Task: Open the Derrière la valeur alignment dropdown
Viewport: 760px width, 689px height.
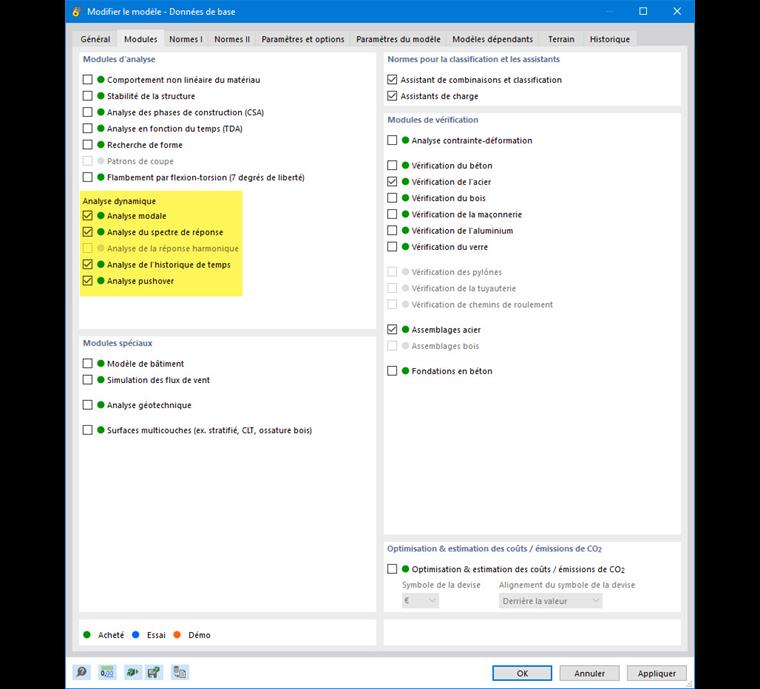Action: [550, 601]
